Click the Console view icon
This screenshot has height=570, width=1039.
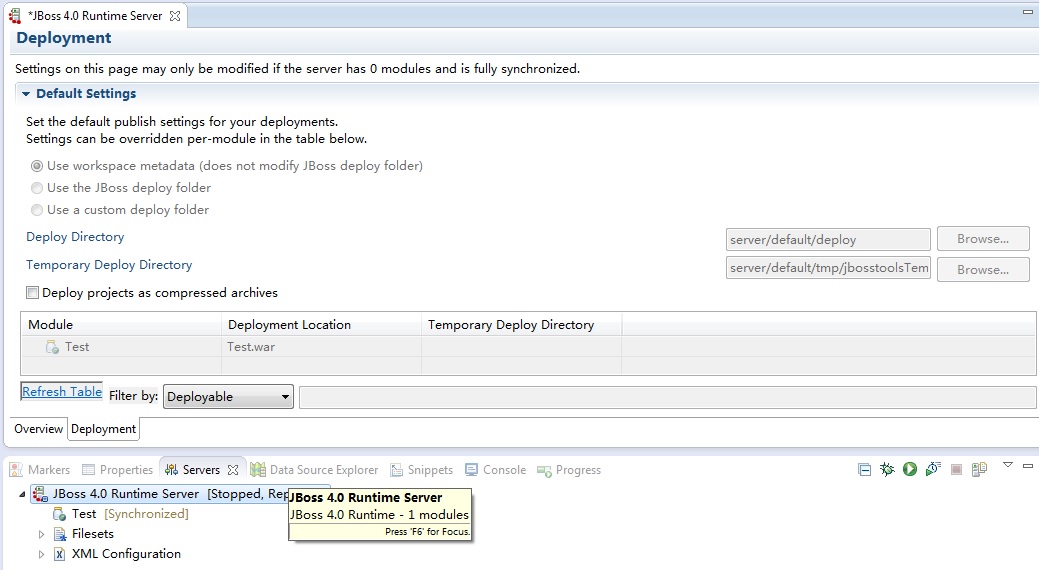tap(471, 470)
